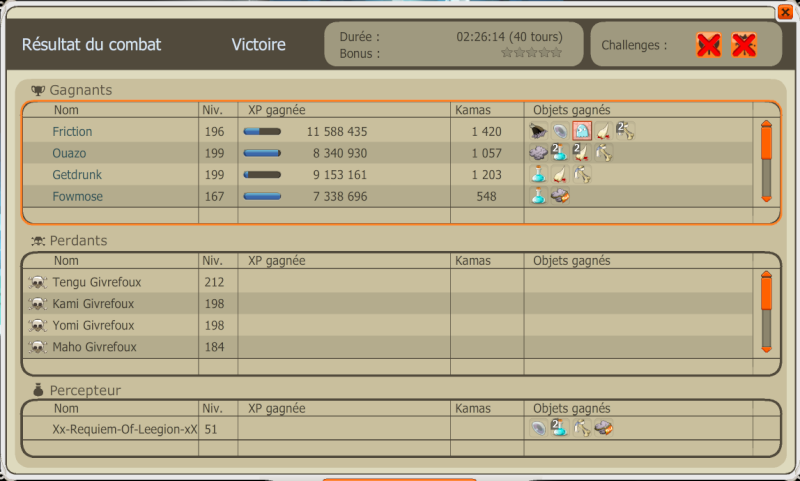The image size is (800, 481).
Task: Inspect the Percepteur's two potion flasks
Action: tap(560, 428)
